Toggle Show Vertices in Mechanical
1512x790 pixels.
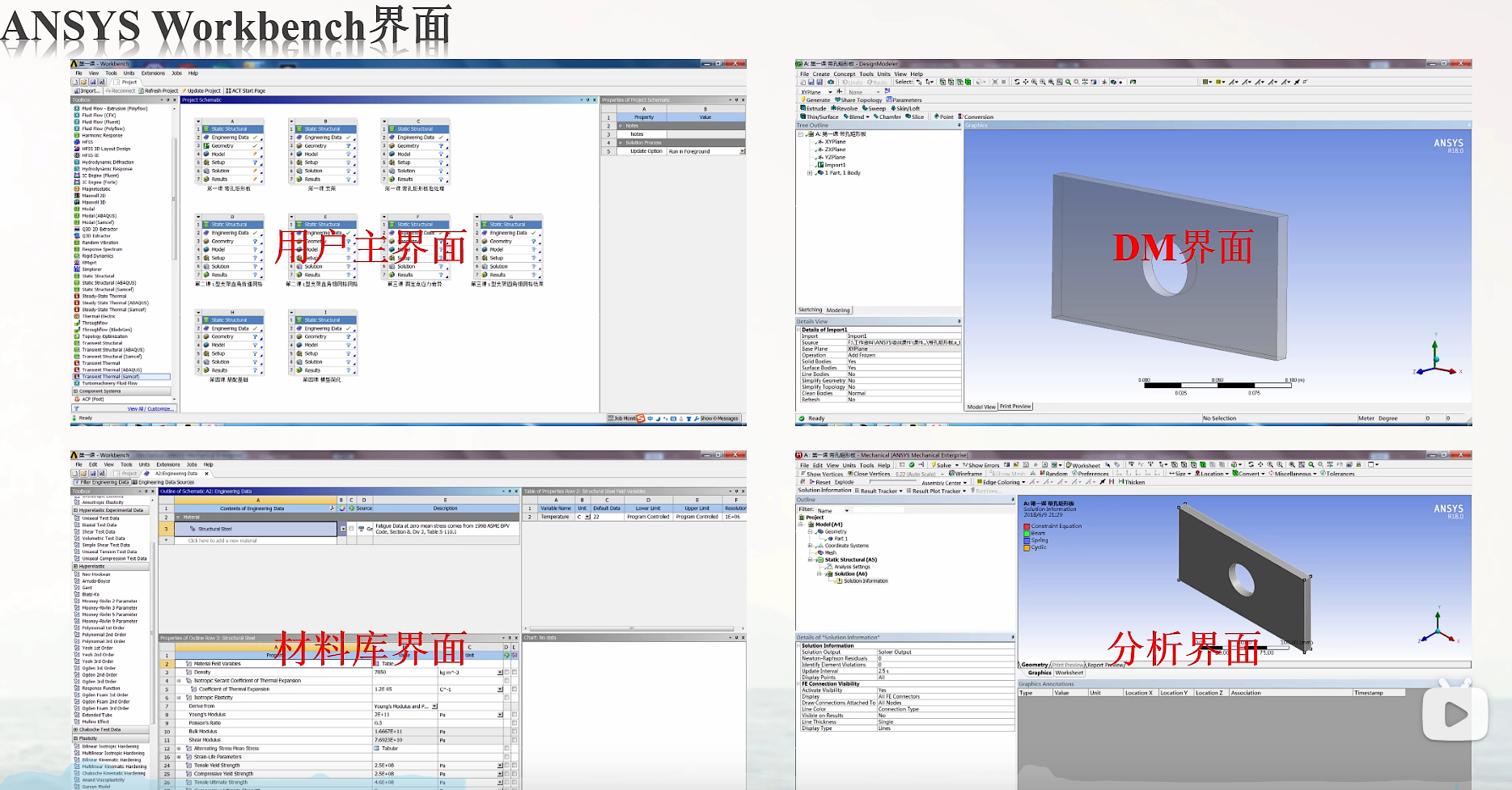pyautogui.click(x=822, y=474)
